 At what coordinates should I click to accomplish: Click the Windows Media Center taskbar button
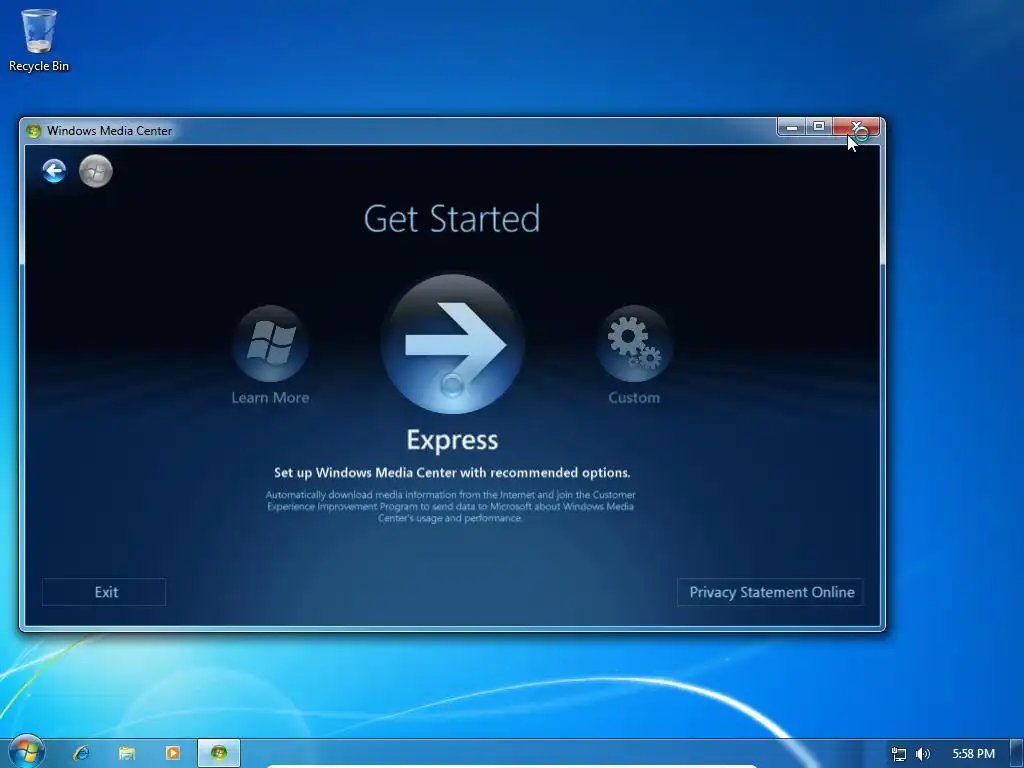coord(219,753)
